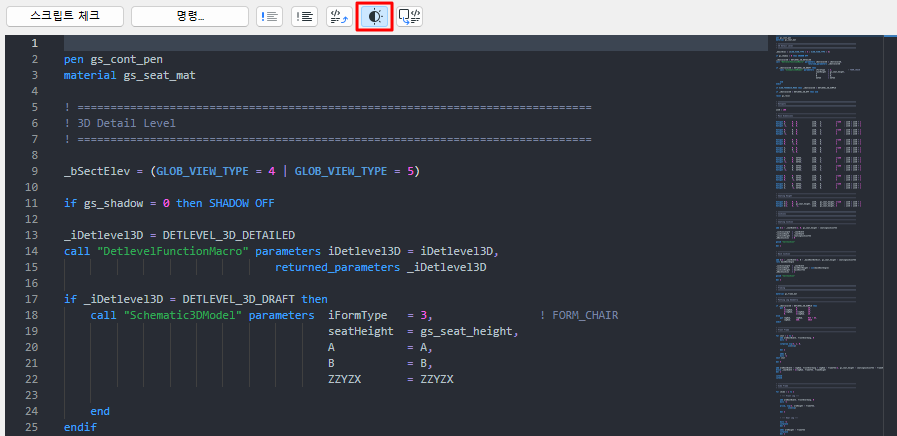Click line number 25 in gutter

(31, 427)
